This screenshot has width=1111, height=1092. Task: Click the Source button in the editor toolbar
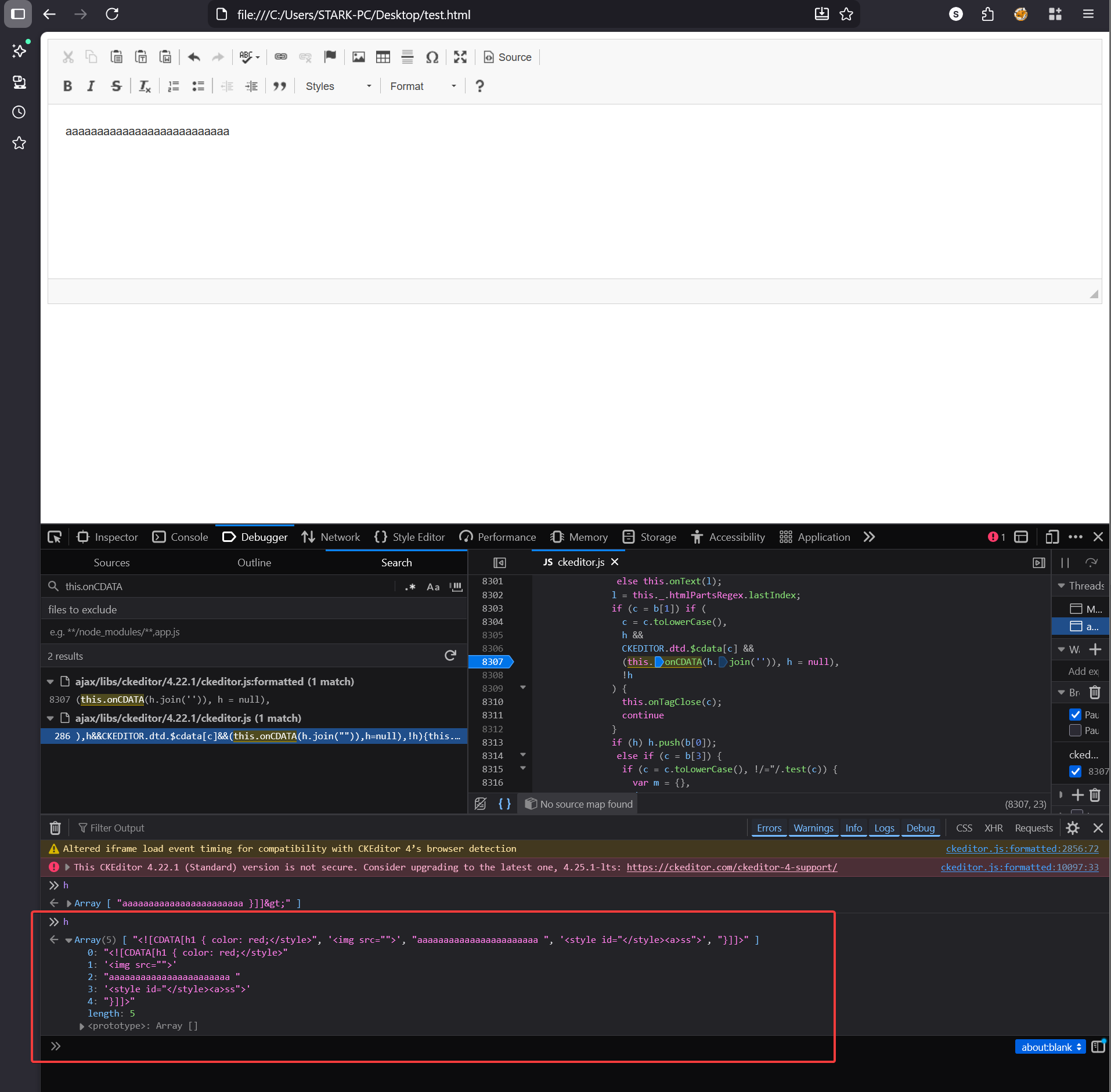[x=508, y=57]
